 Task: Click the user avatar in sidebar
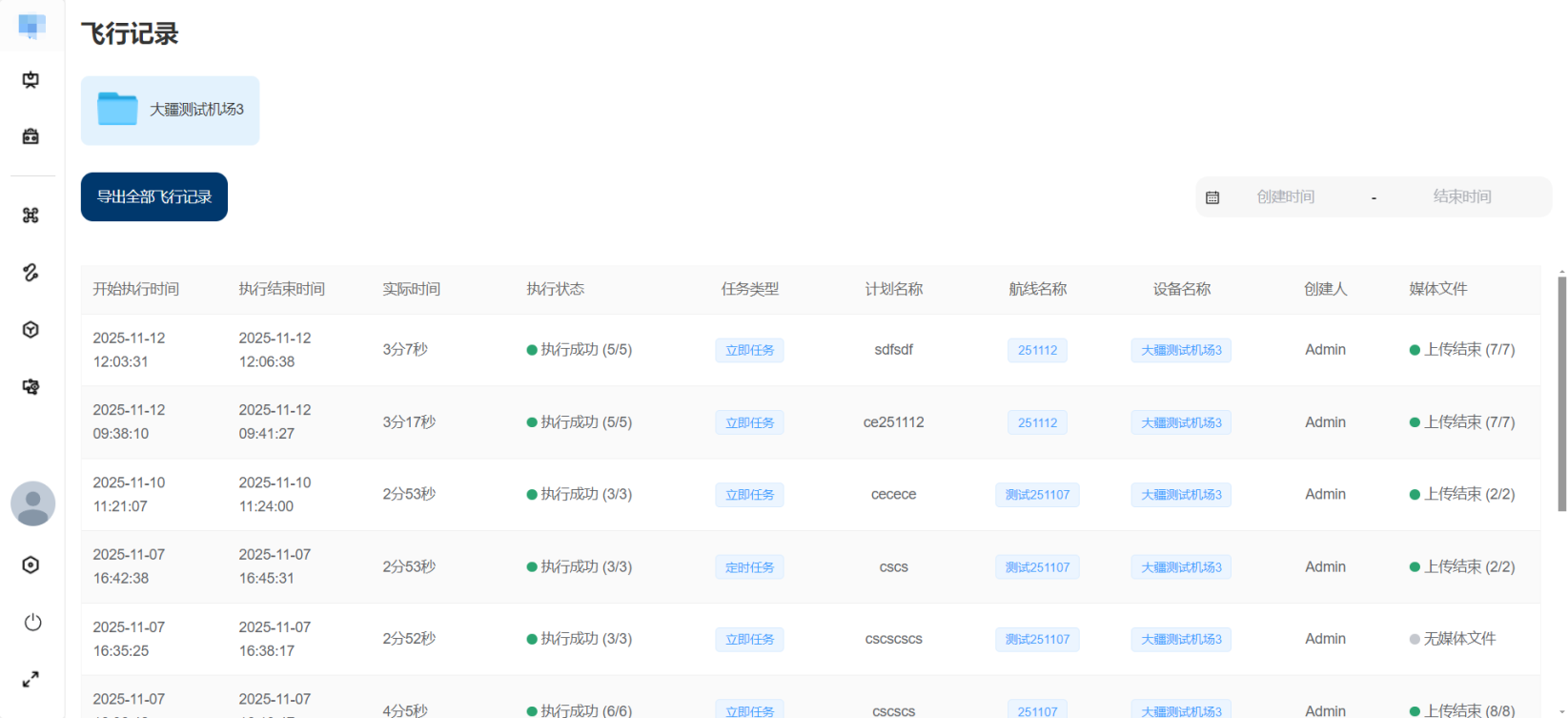(32, 503)
